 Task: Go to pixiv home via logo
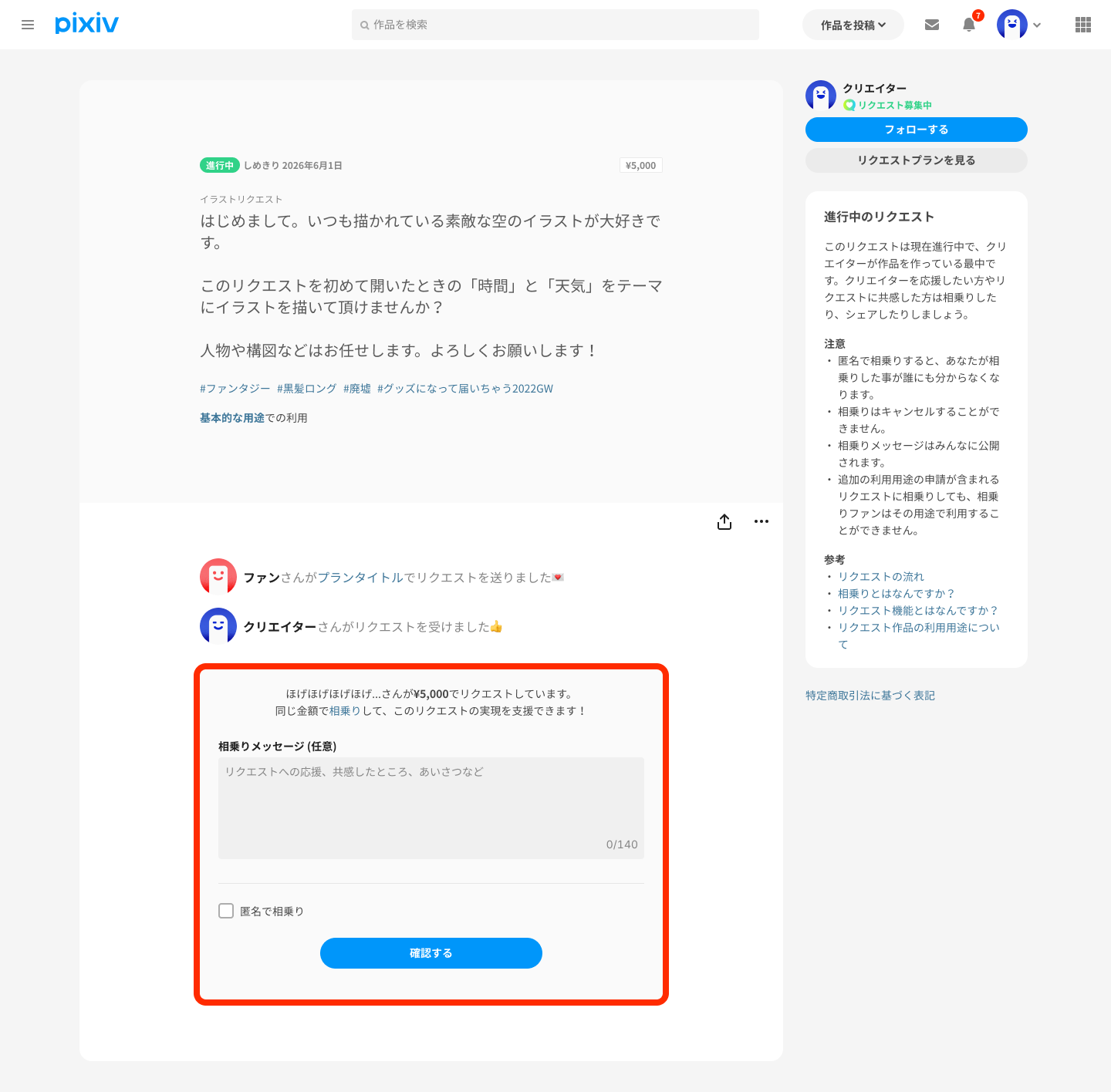(x=86, y=24)
